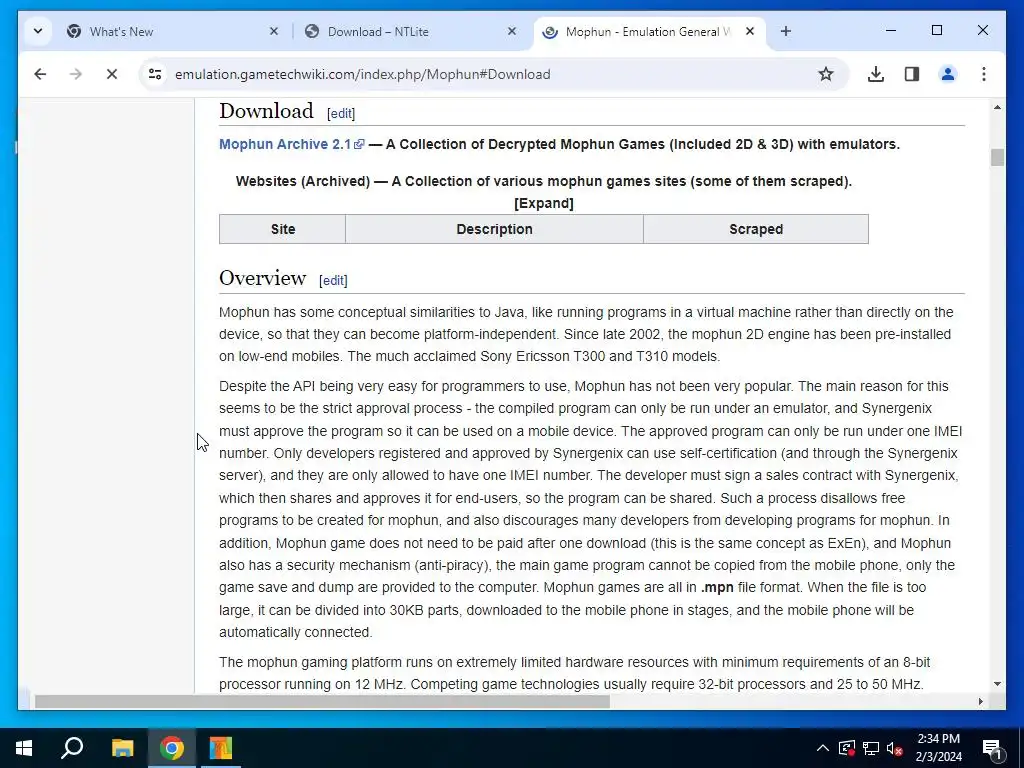The width and height of the screenshot is (1024, 768).
Task: Click the scroll up arrow
Action: click(997, 107)
